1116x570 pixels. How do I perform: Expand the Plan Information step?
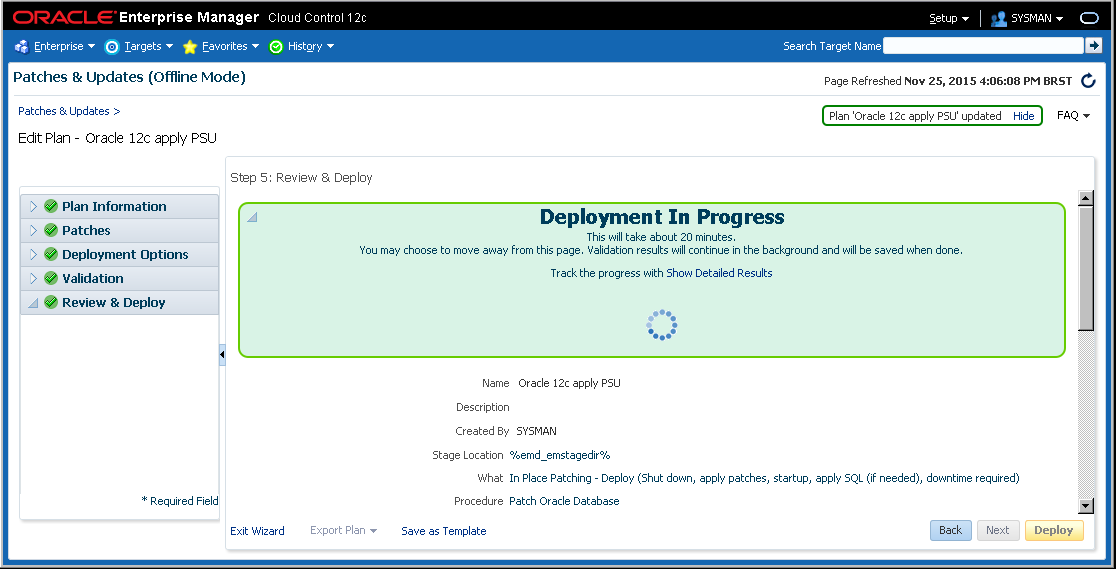[x=33, y=206]
